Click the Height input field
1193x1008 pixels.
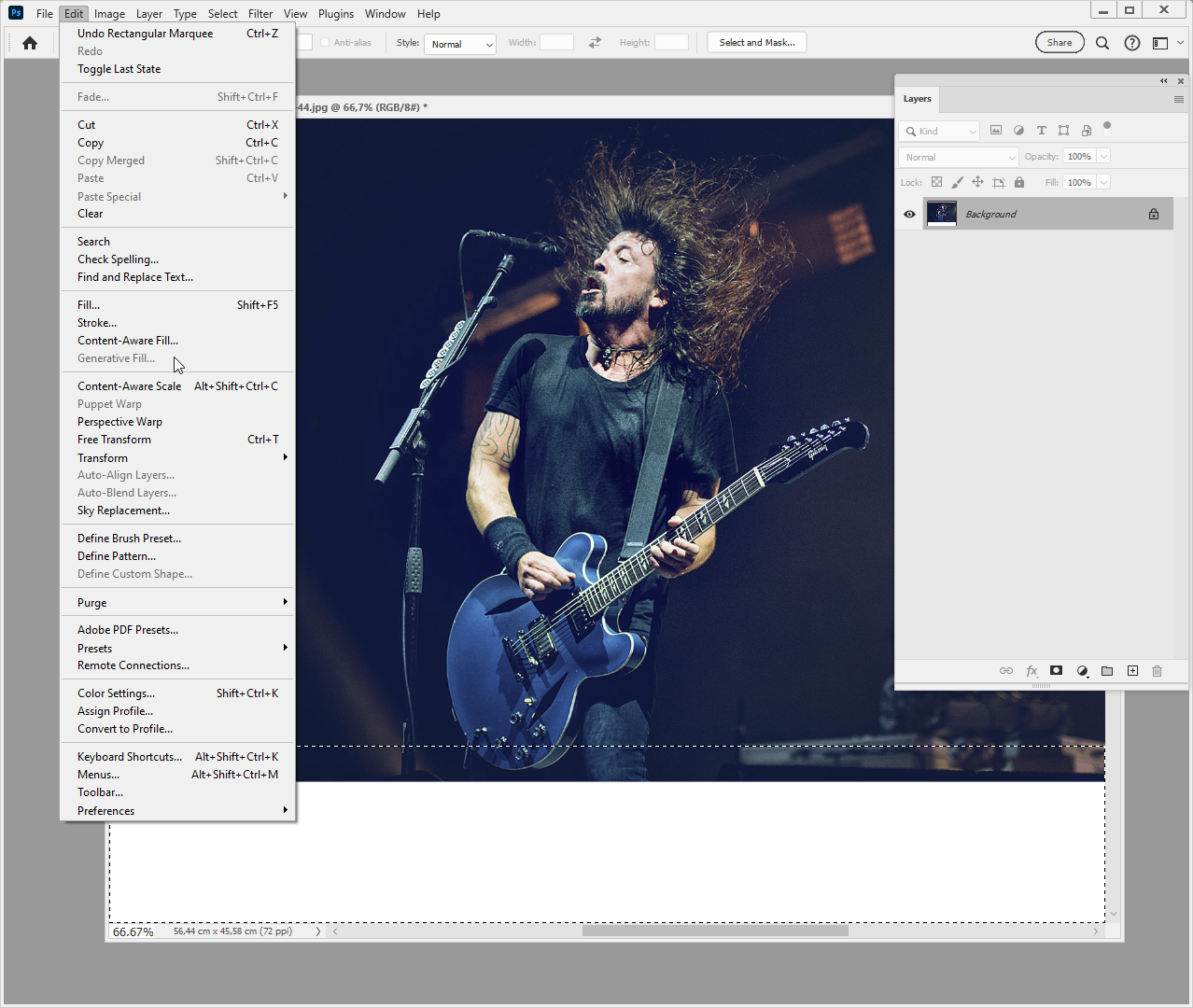(x=671, y=43)
